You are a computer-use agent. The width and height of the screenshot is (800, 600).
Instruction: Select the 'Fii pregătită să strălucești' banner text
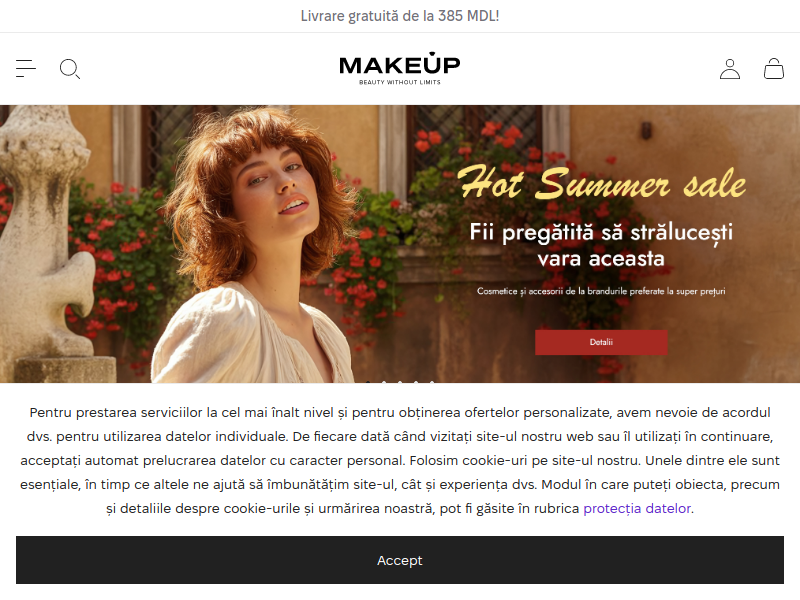[x=601, y=232]
